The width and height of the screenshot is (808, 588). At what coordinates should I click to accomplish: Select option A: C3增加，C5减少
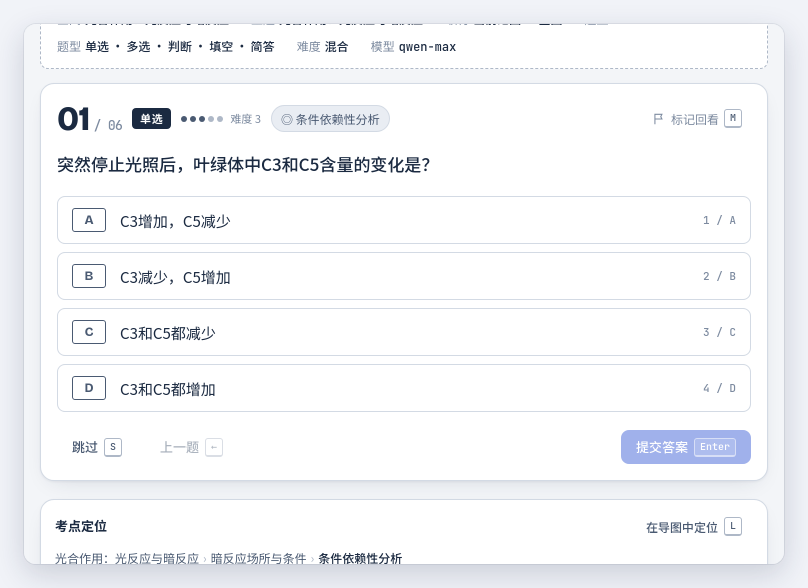[x=403, y=220]
